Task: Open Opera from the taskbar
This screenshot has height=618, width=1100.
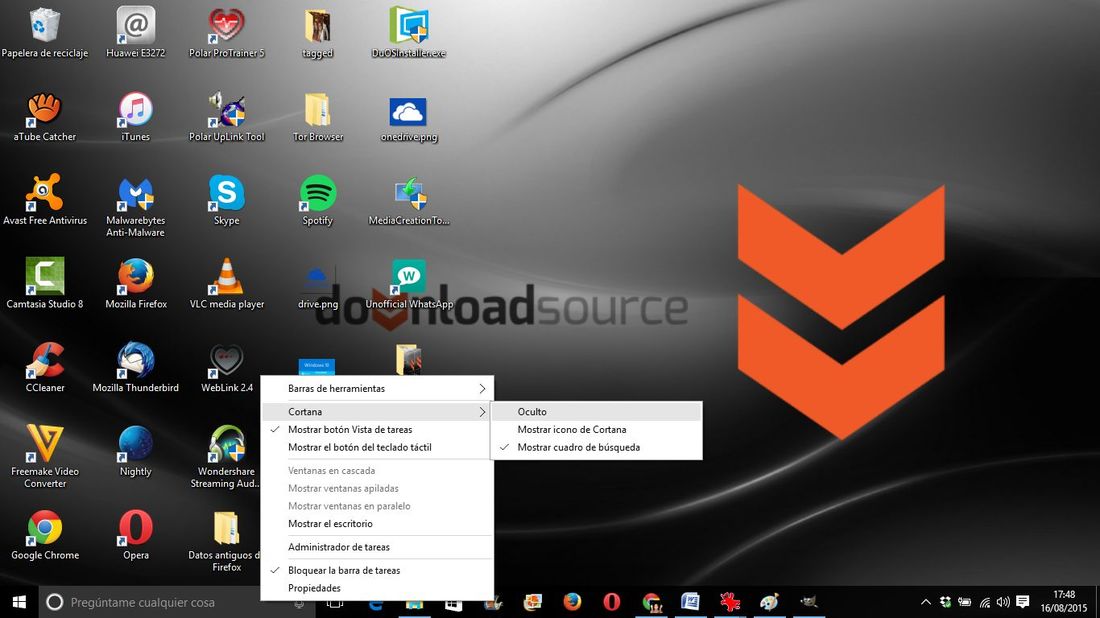Action: click(x=612, y=602)
